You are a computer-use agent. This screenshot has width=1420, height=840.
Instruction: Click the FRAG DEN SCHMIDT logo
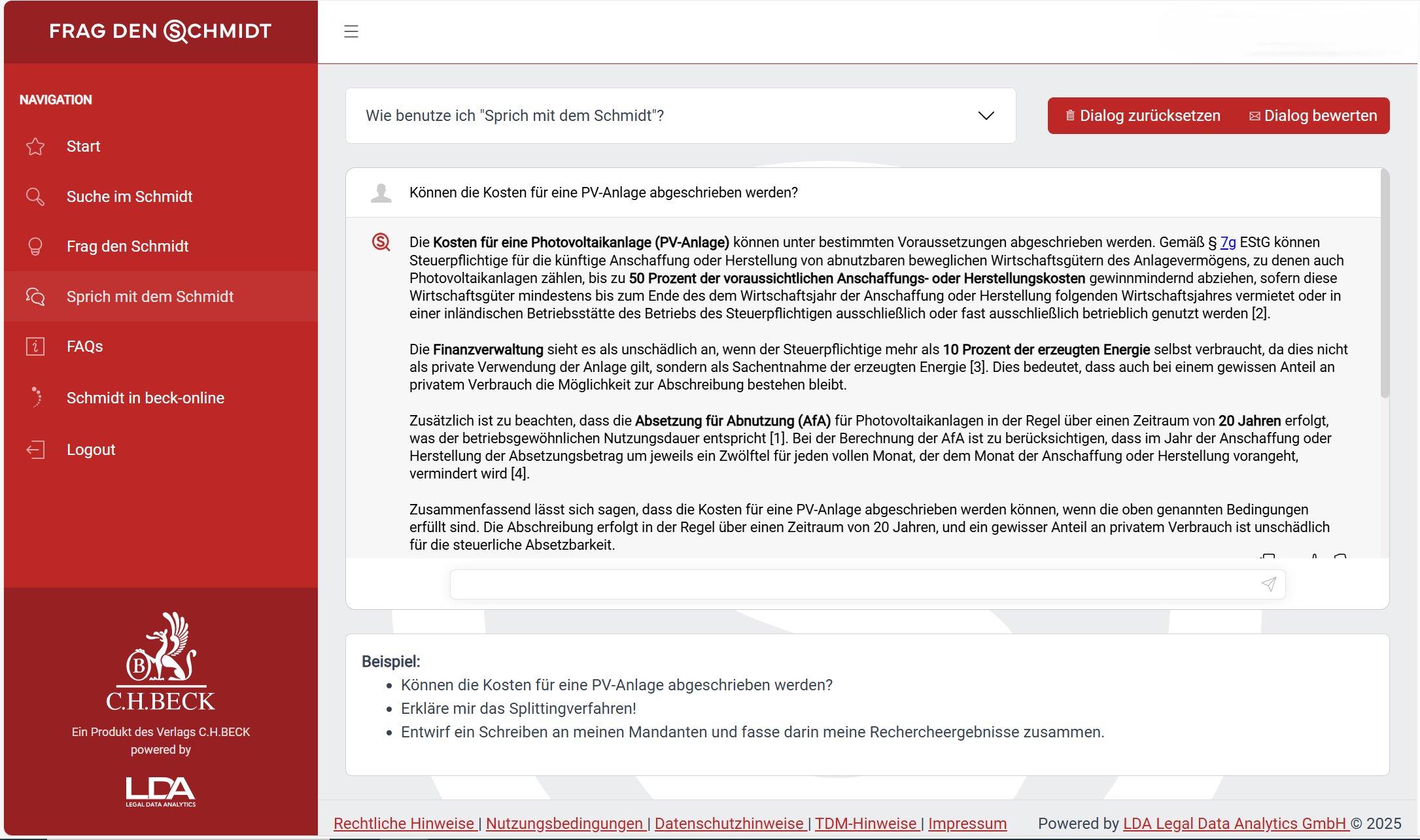[160, 31]
